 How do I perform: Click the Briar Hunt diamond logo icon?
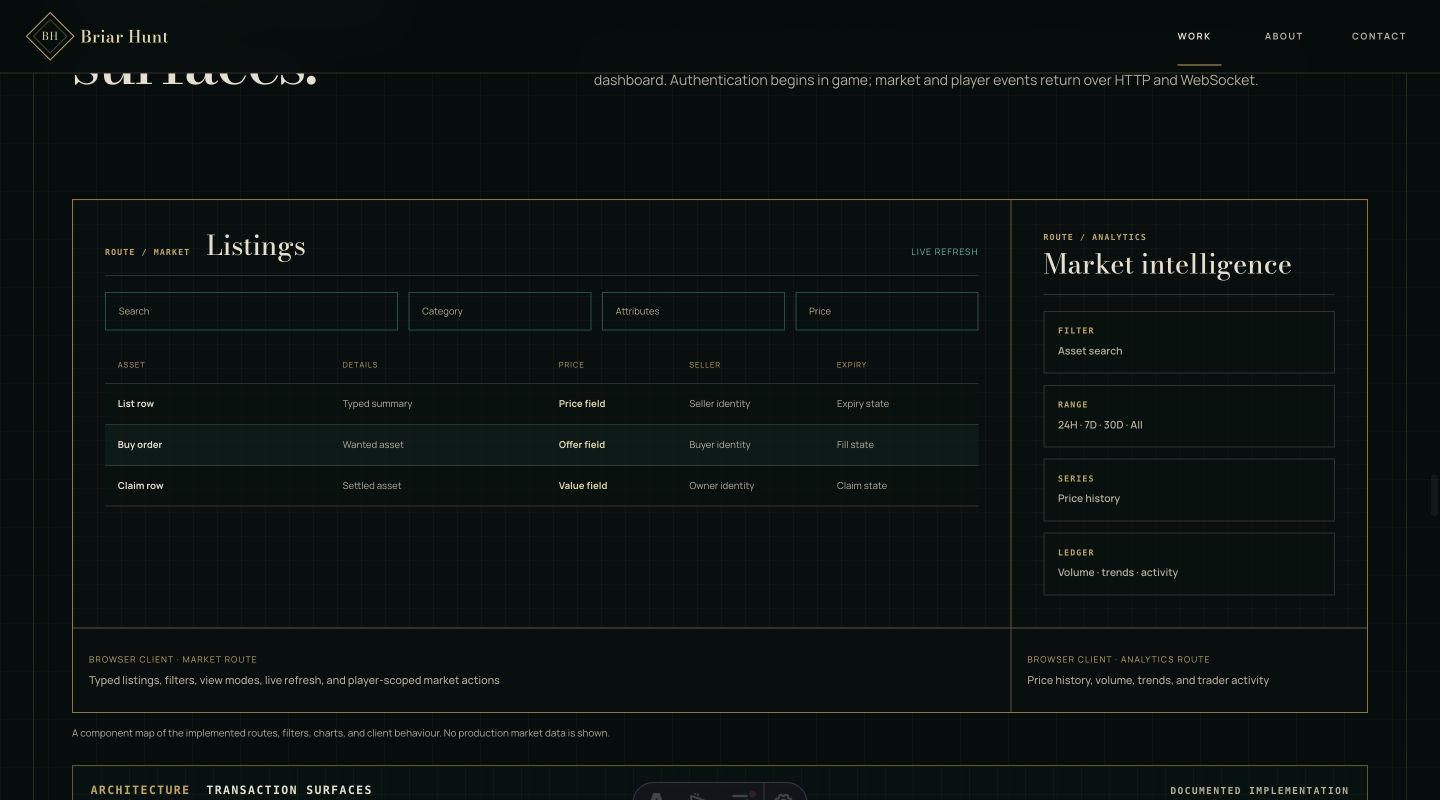(50, 36)
